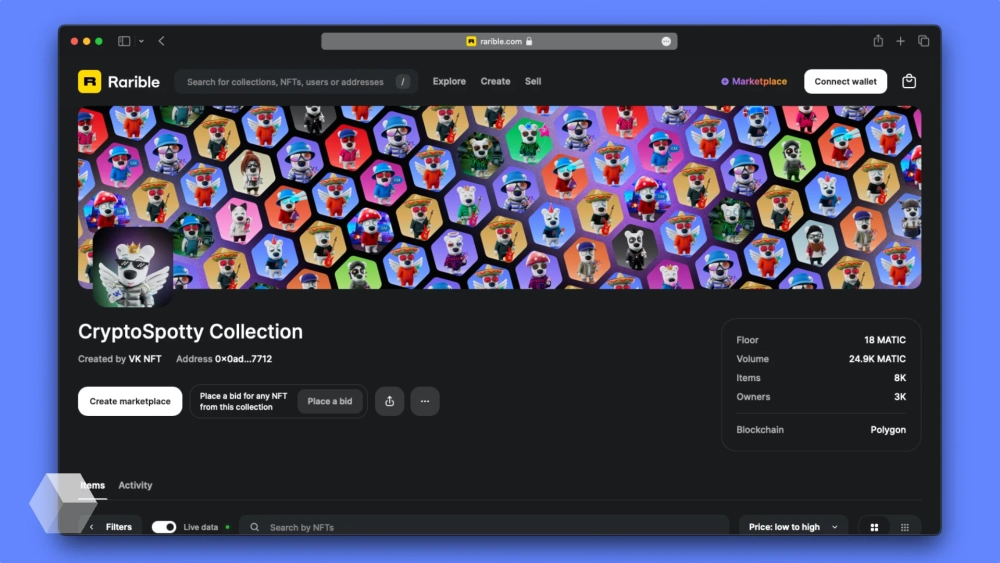Switch to small dense grid view
Image resolution: width=1000 pixels, height=563 pixels.
point(905,527)
